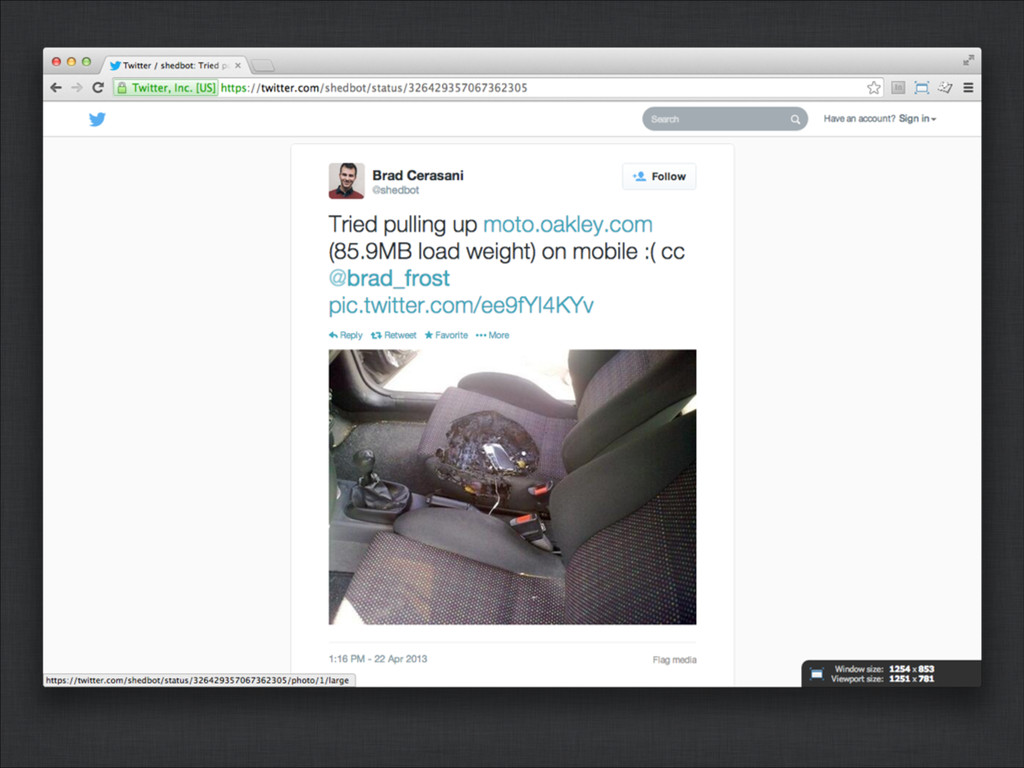Open the Sign in dropdown

(918, 119)
